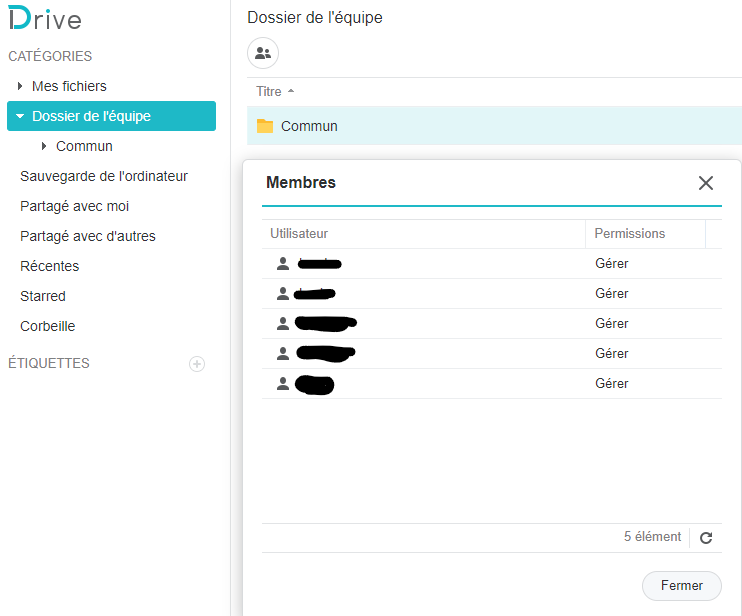This screenshot has width=742, height=616.
Task: Click the plus icon next to Étiquettes
Action: (197, 364)
